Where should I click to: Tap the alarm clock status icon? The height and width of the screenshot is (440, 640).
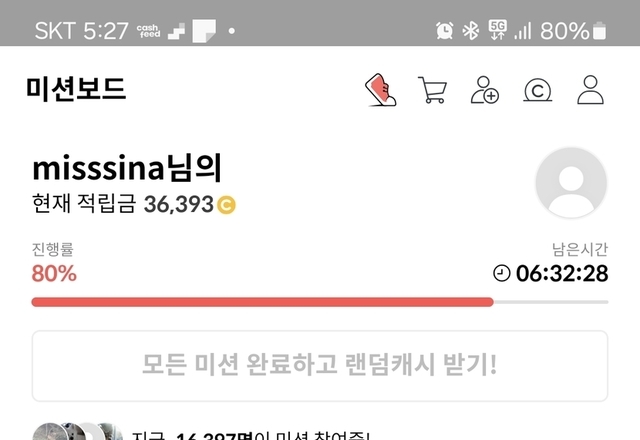coord(444,31)
